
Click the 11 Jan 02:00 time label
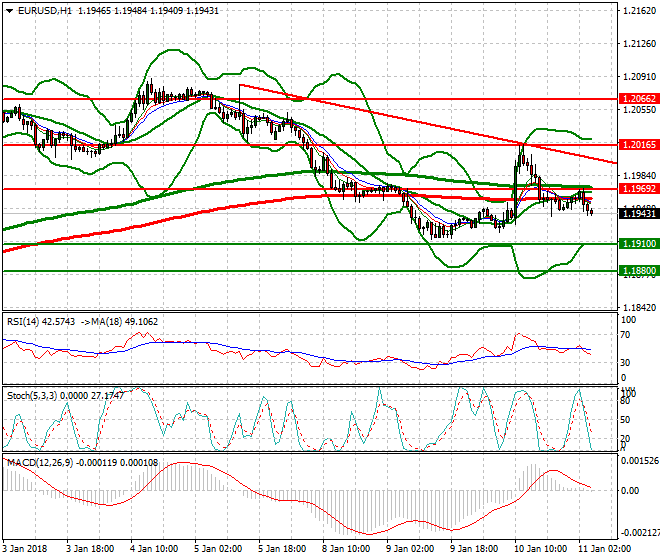603,549
